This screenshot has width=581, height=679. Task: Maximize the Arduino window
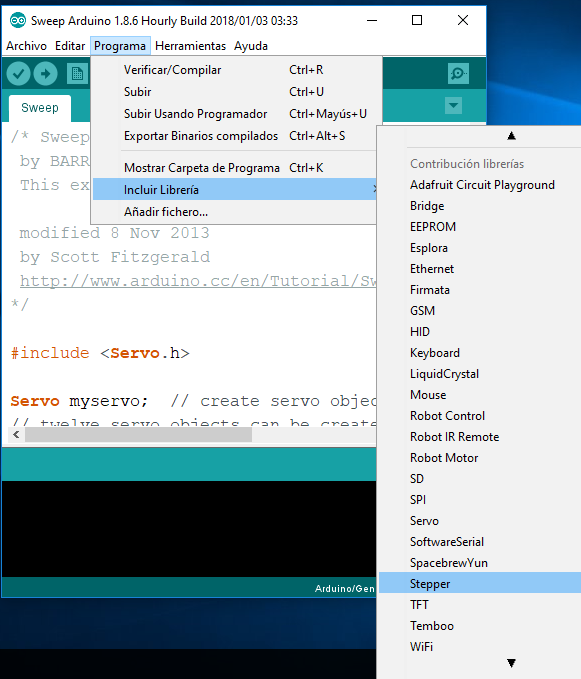(417, 20)
